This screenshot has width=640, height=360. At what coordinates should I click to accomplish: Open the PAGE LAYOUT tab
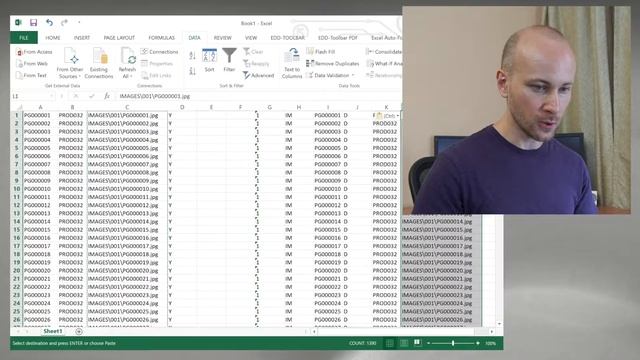(x=119, y=38)
